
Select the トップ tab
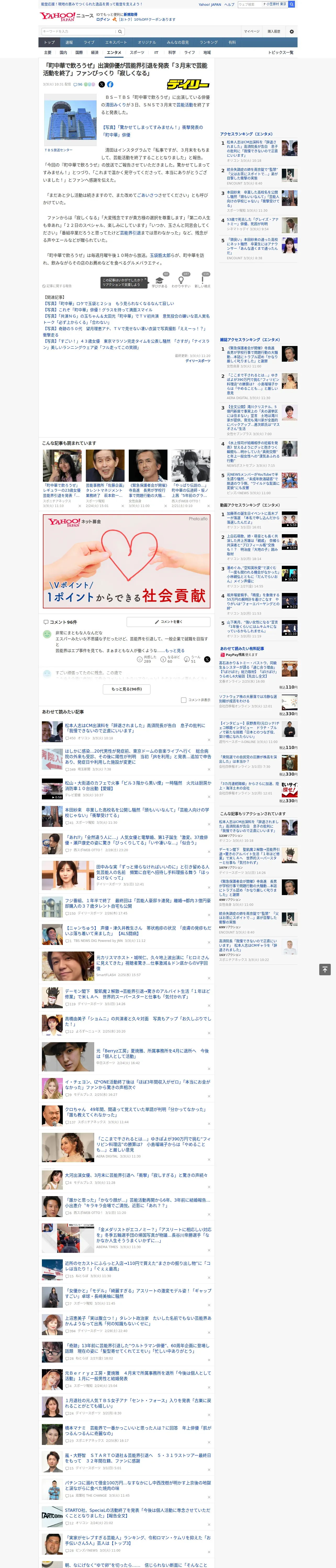pyautogui.click(x=49, y=43)
